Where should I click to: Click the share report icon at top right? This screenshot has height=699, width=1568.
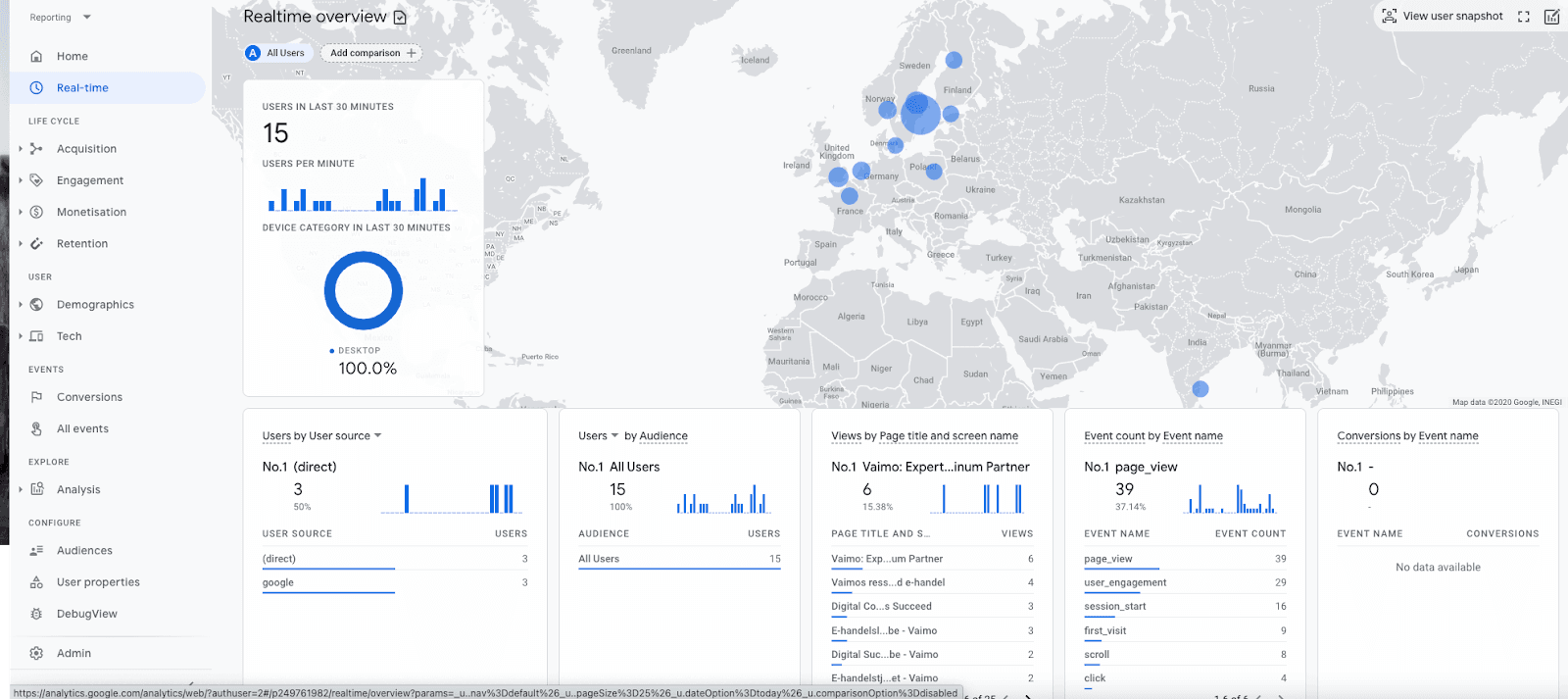pos(1551,17)
